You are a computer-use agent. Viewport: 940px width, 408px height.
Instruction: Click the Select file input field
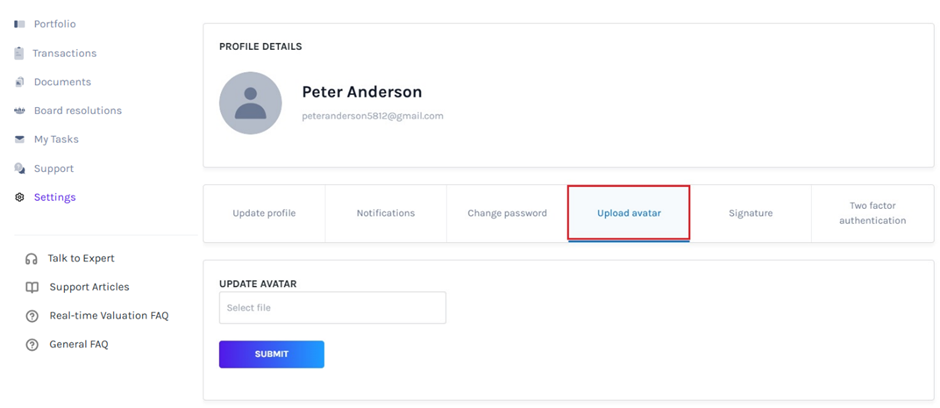pos(332,308)
